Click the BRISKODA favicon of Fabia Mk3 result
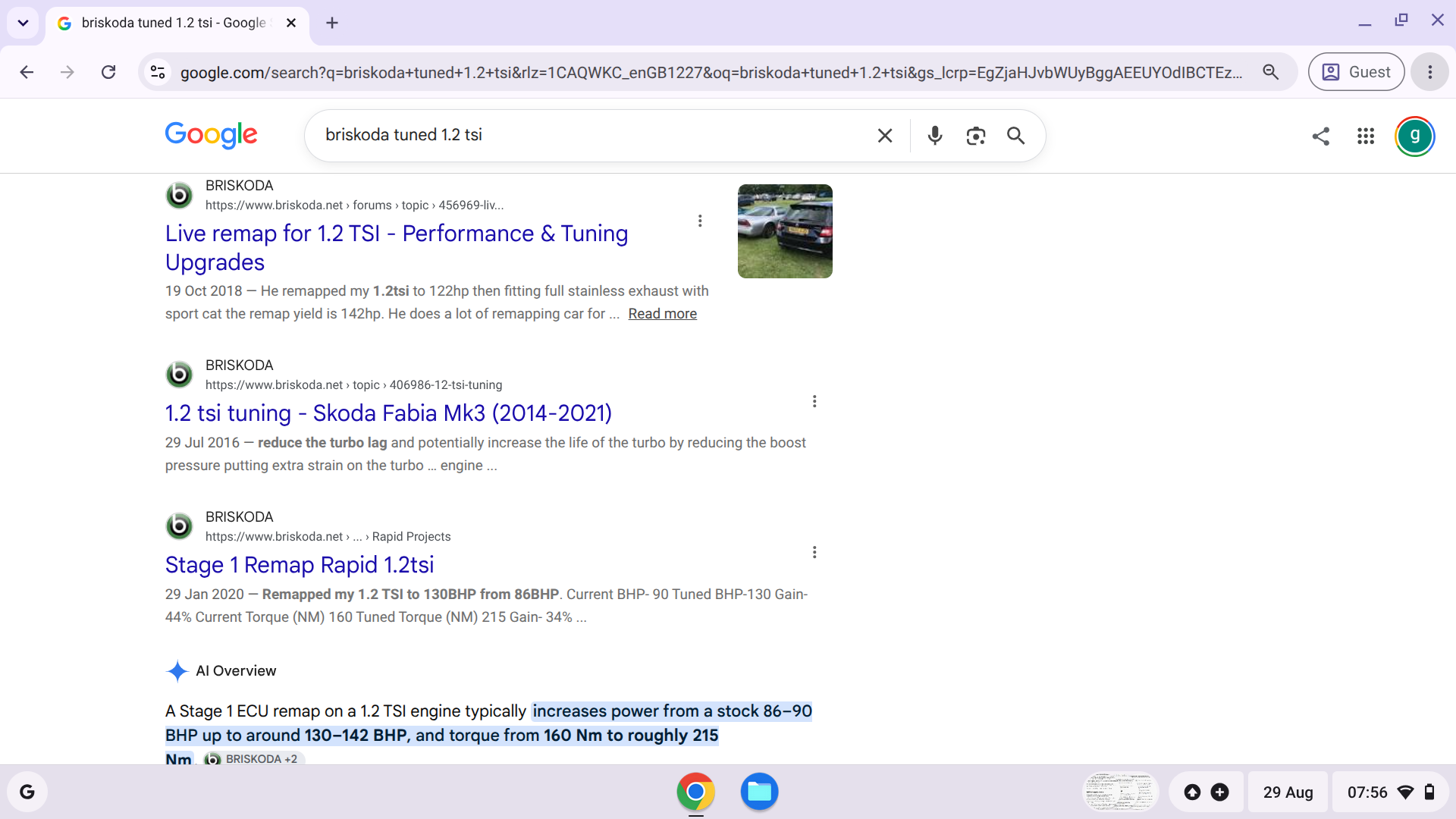Viewport: 1456px width, 819px height. coord(179,374)
